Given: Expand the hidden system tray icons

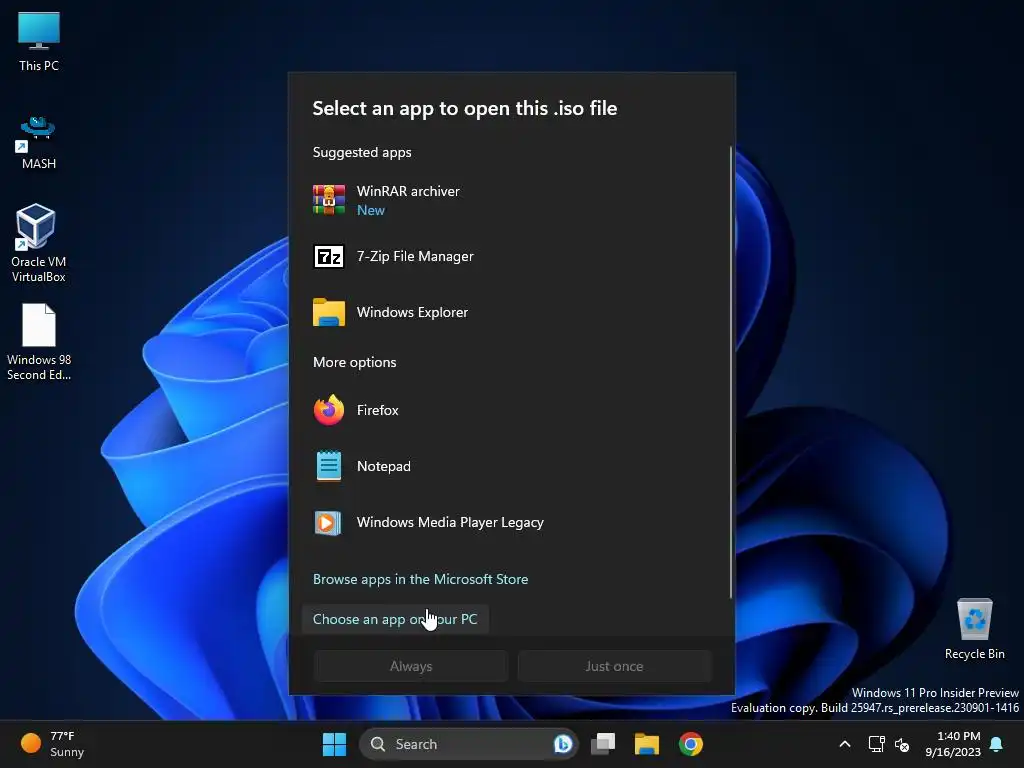Looking at the screenshot, I should (x=844, y=744).
